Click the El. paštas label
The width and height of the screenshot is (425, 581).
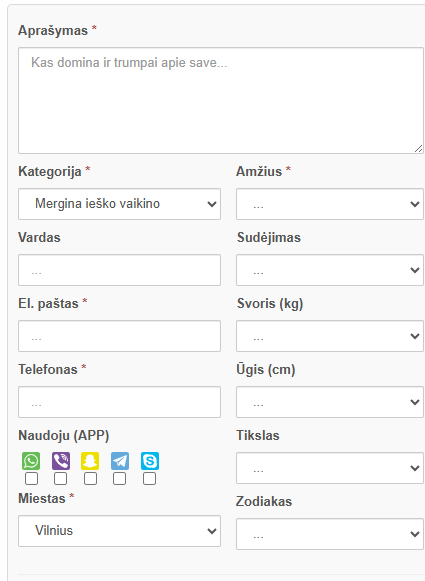(x=48, y=303)
